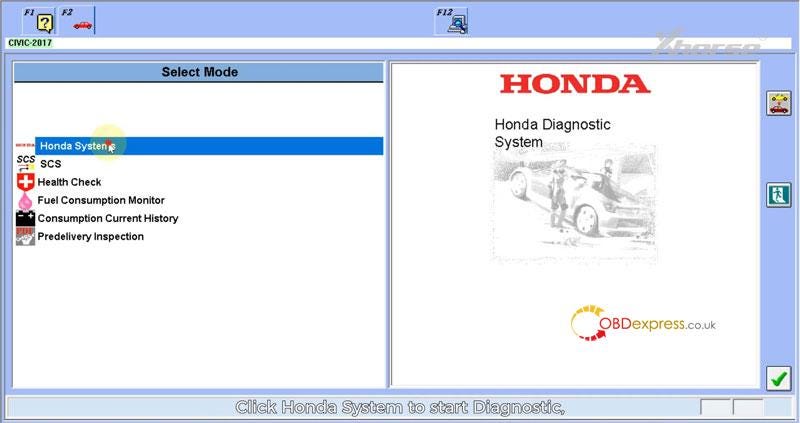Screen dimensions: 800x423
Task: Choose Health Check mode
Action: (x=69, y=182)
